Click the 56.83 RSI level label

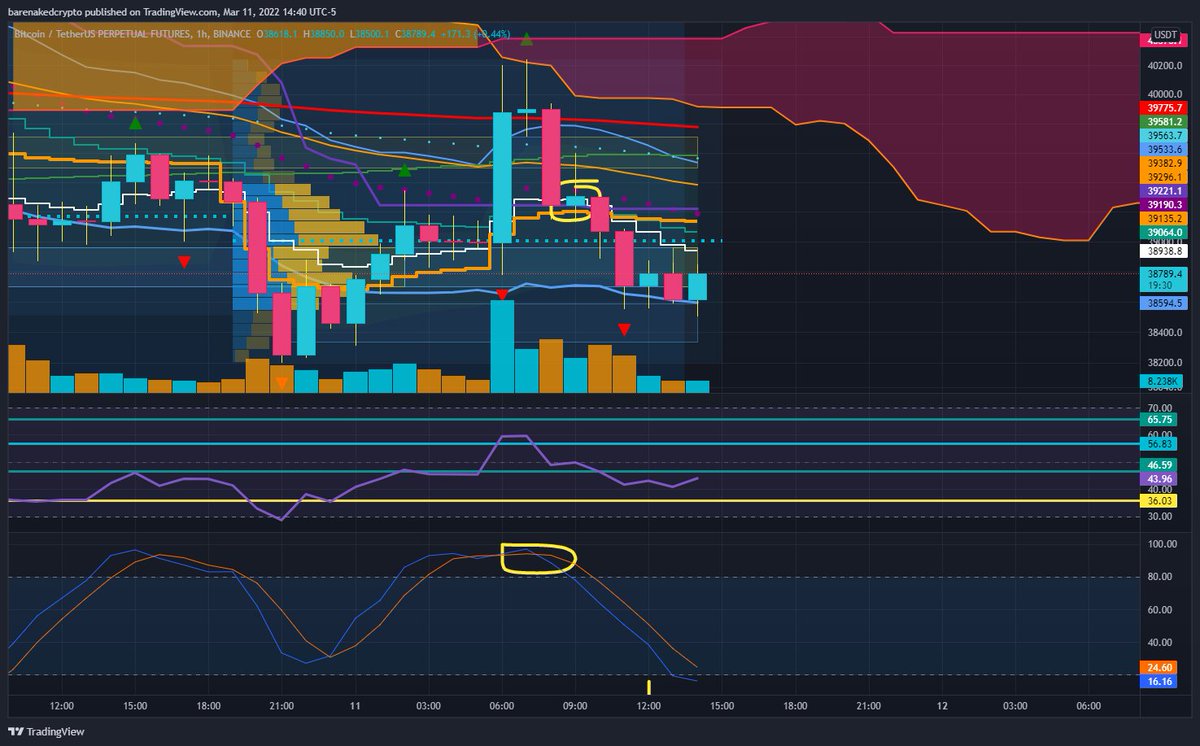coord(1160,443)
